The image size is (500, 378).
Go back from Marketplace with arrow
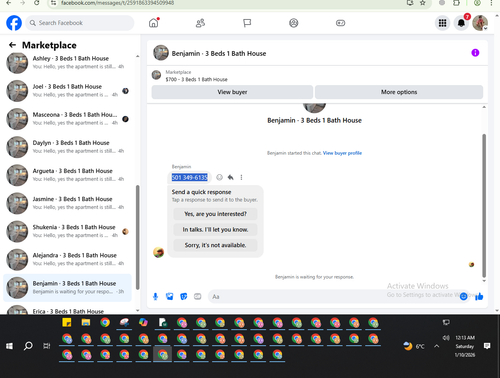click(x=12, y=45)
